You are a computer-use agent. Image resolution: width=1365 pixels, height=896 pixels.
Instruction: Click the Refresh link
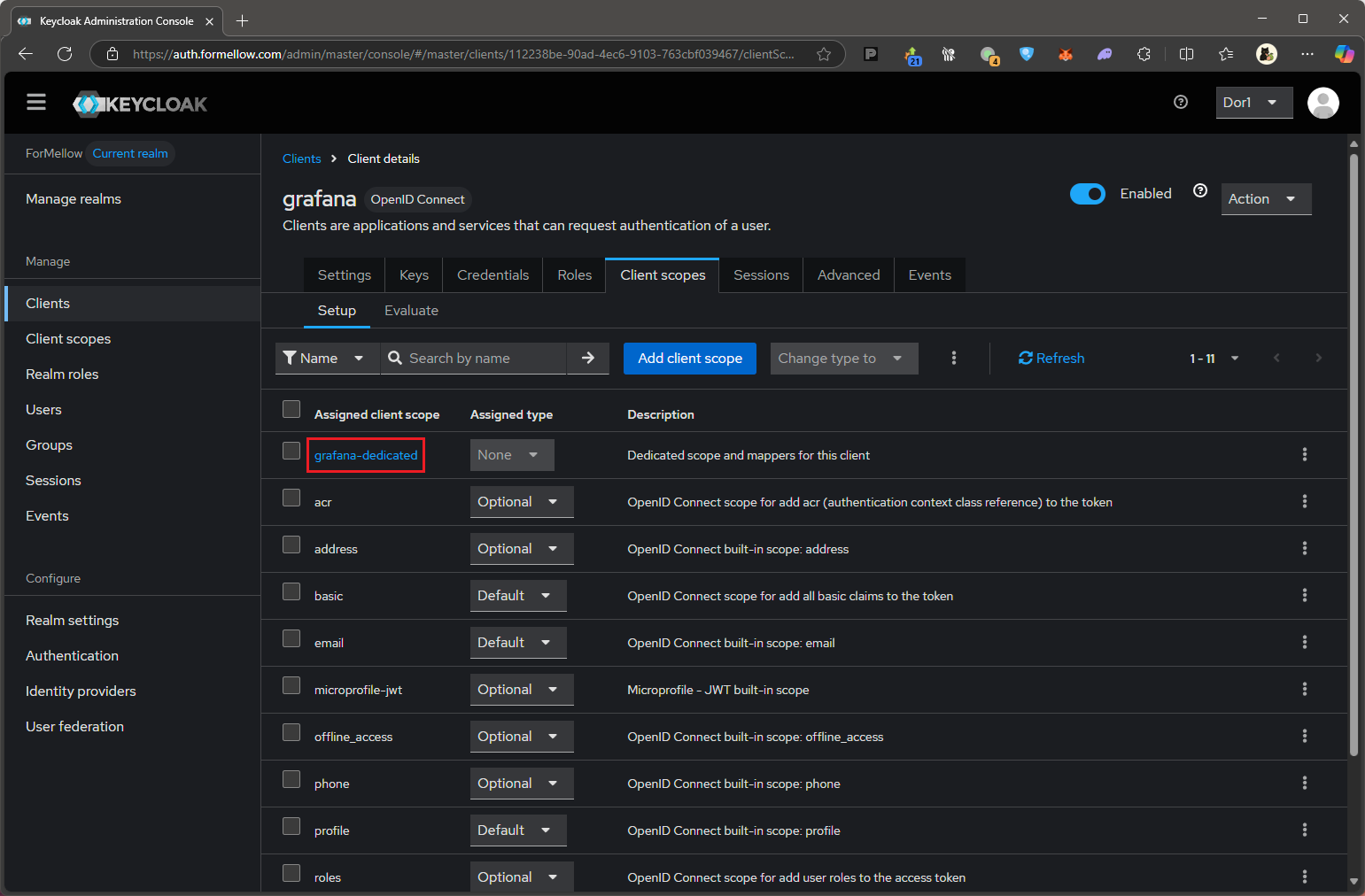[x=1051, y=358]
